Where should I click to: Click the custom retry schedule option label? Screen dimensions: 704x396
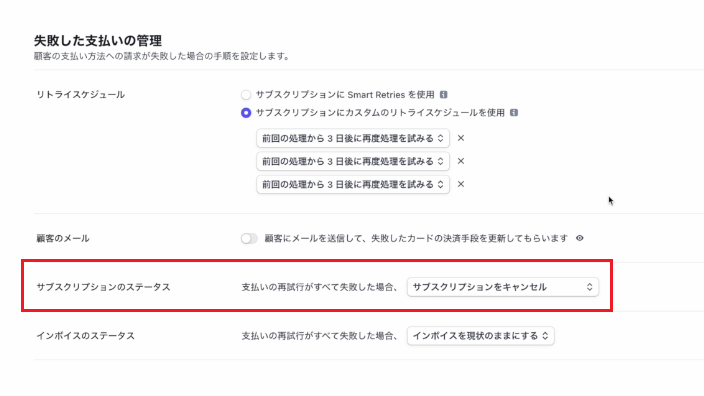point(380,113)
